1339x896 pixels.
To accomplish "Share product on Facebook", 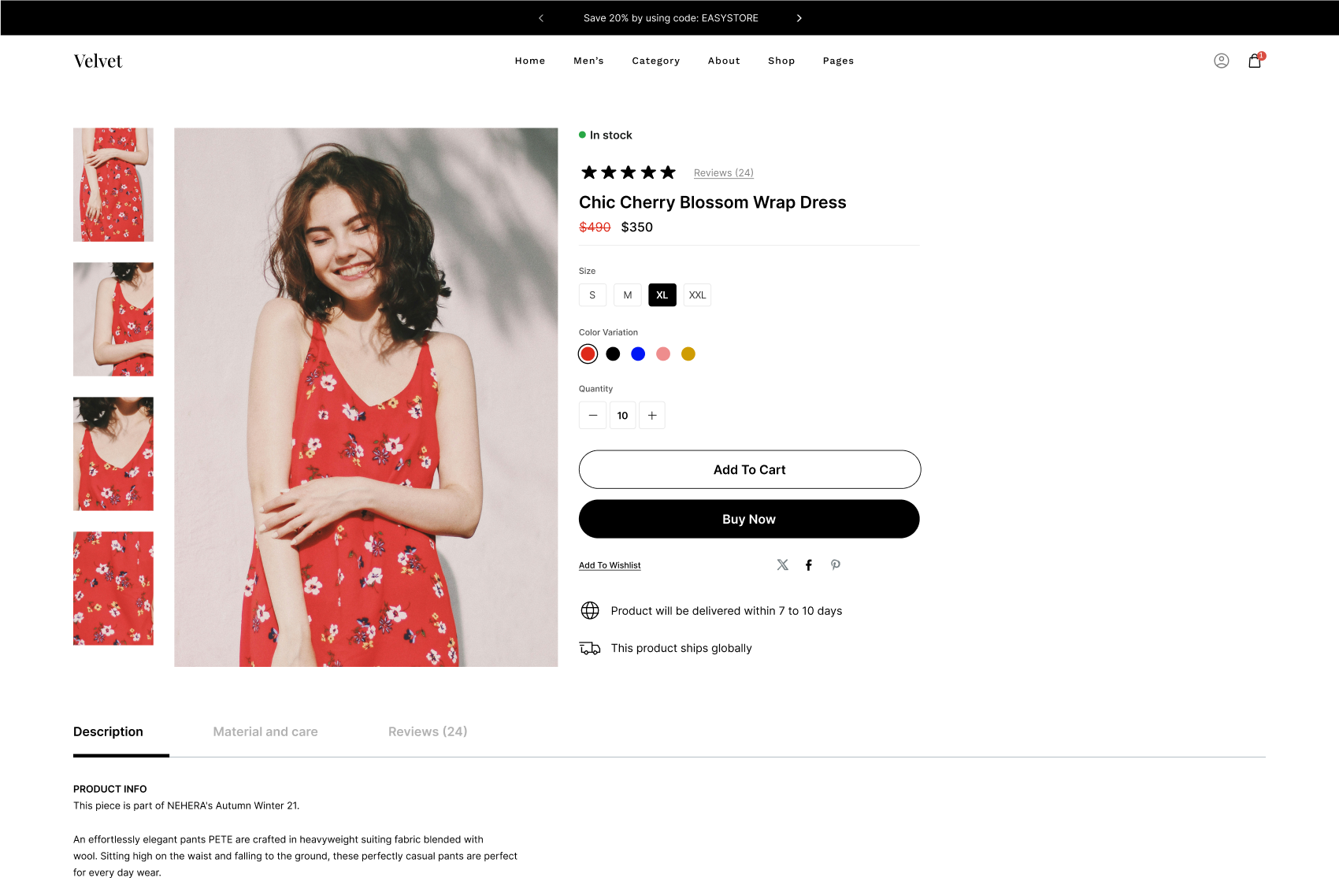I will click(808, 565).
